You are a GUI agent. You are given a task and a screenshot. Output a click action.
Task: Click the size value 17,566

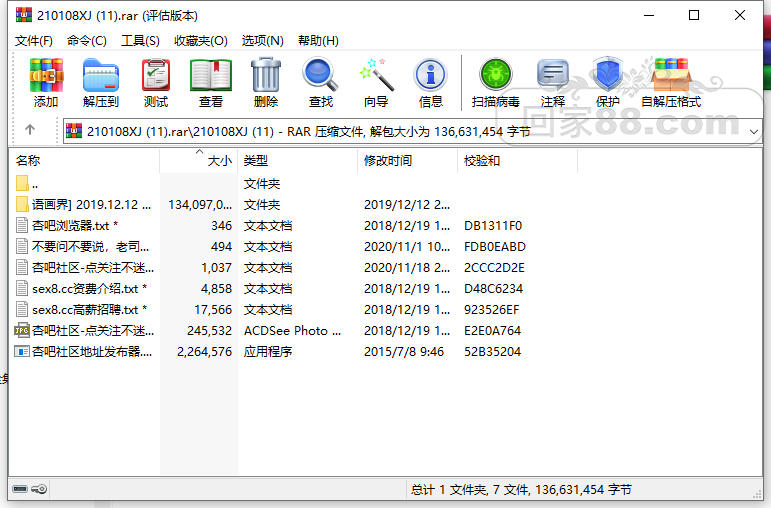click(x=213, y=310)
